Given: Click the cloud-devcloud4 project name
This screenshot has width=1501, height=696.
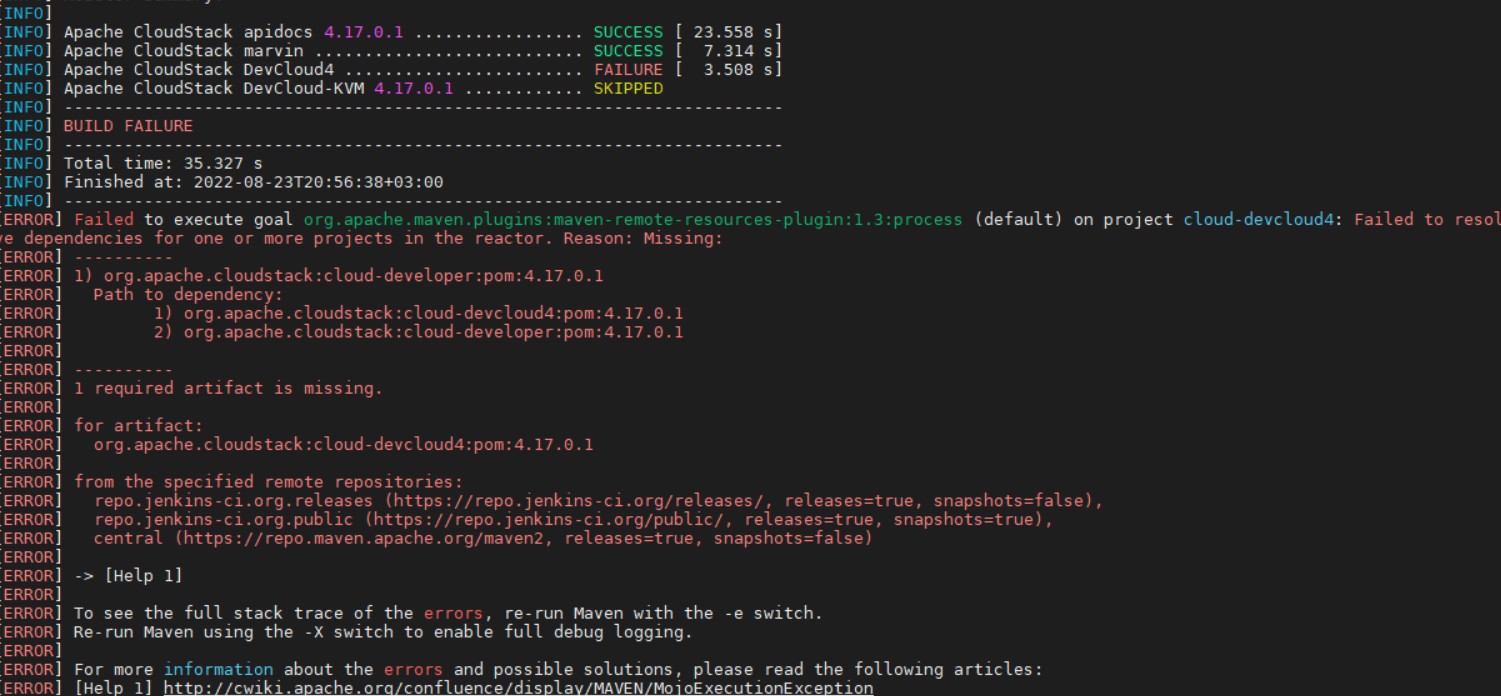Looking at the screenshot, I should tap(1258, 220).
